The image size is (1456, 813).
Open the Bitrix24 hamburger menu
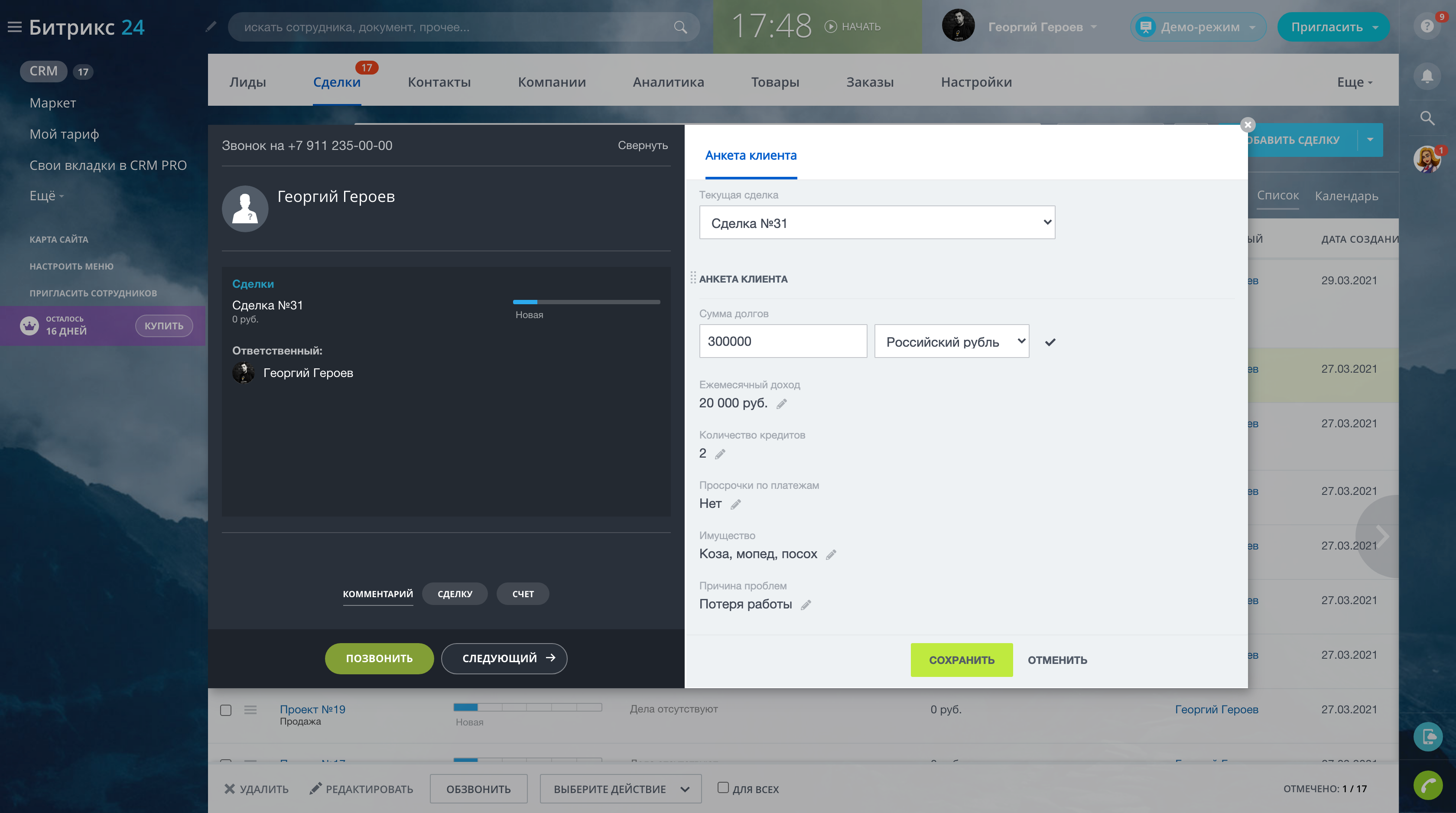(x=15, y=26)
